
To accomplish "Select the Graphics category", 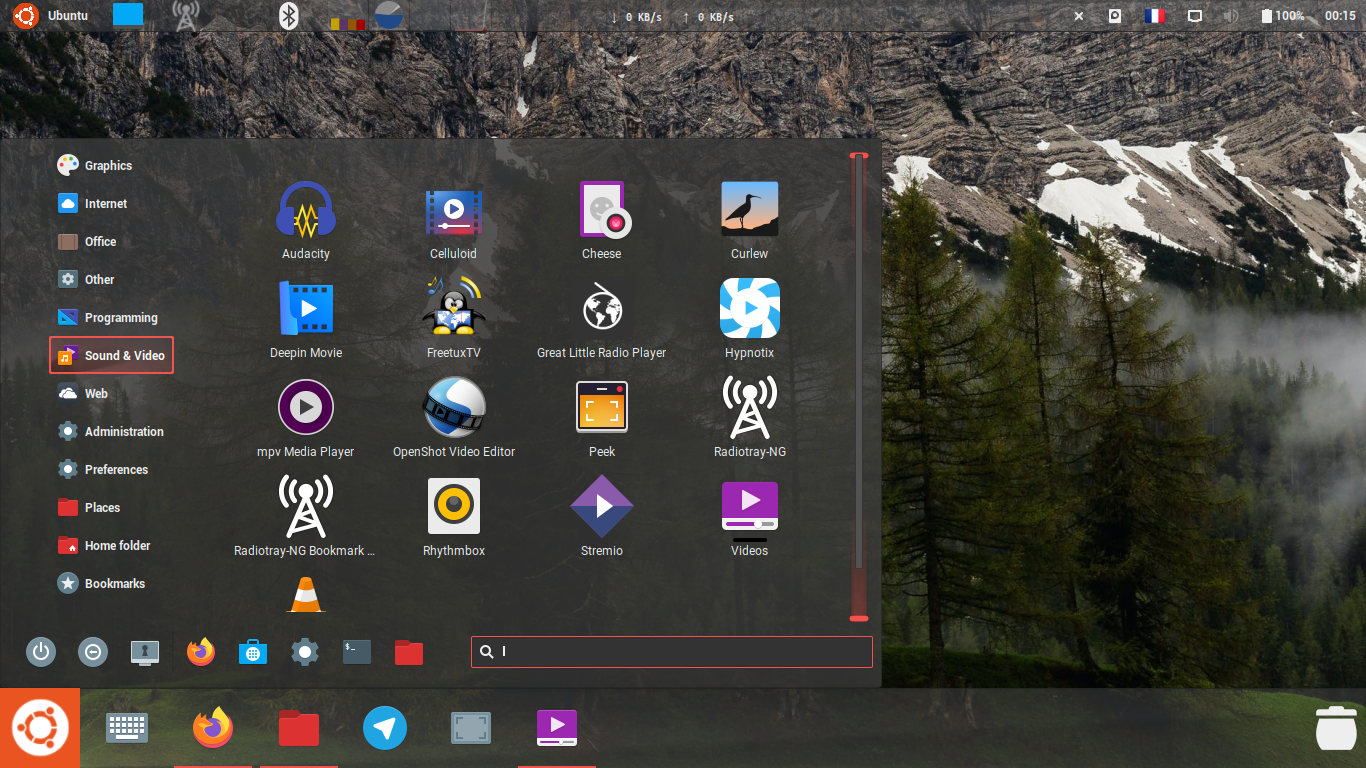I will pyautogui.click(x=95, y=165).
